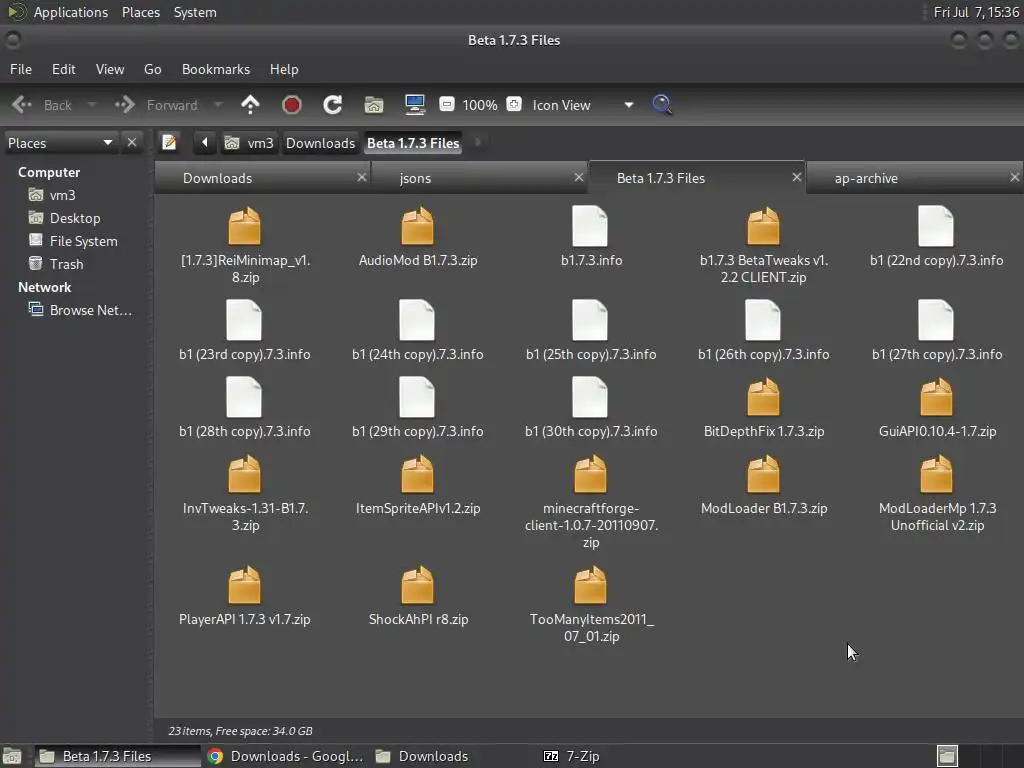The image size is (1024, 768).
Task: Zoom out with minus icon
Action: [x=447, y=104]
